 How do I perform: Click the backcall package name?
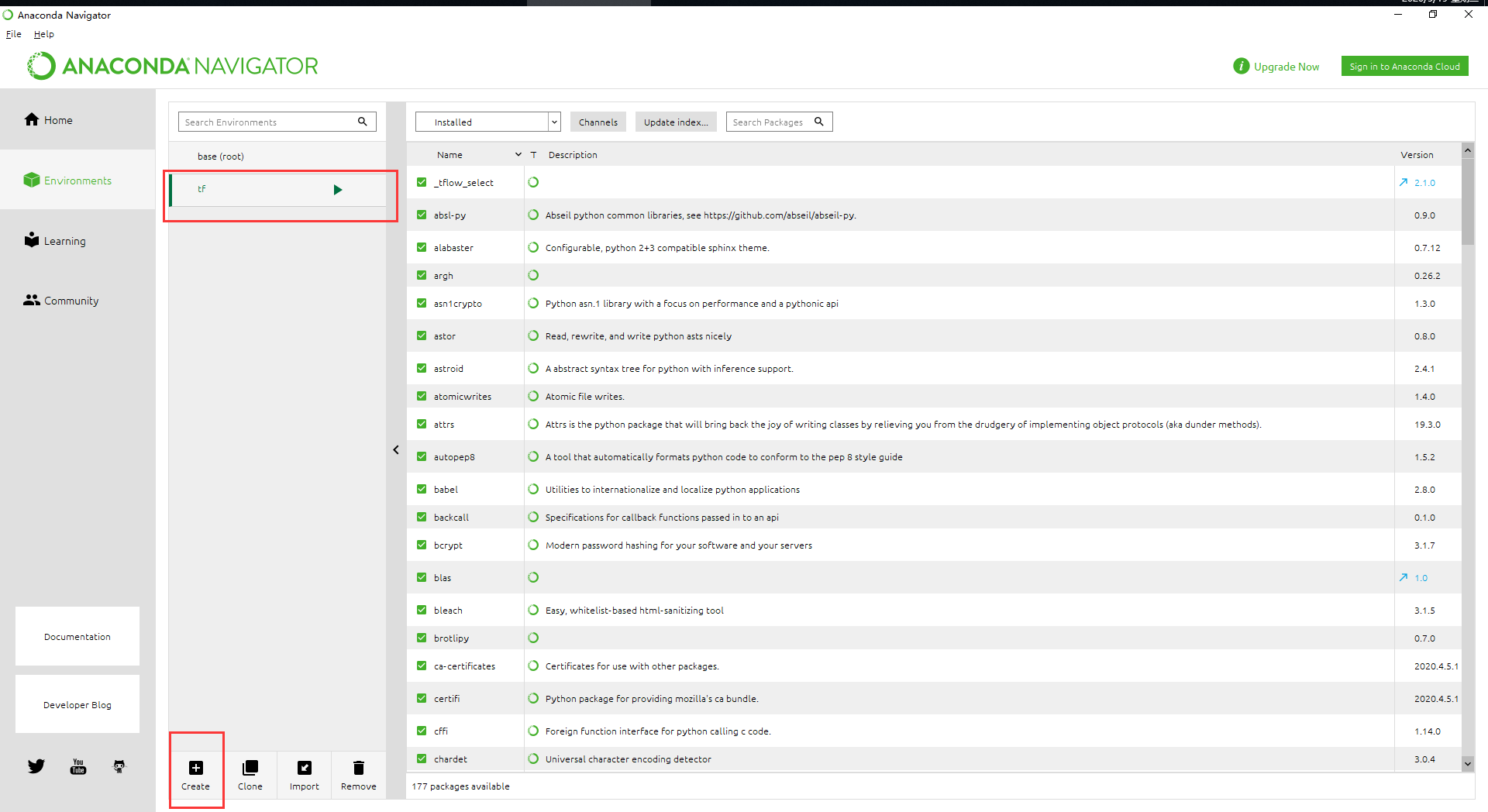(x=451, y=517)
